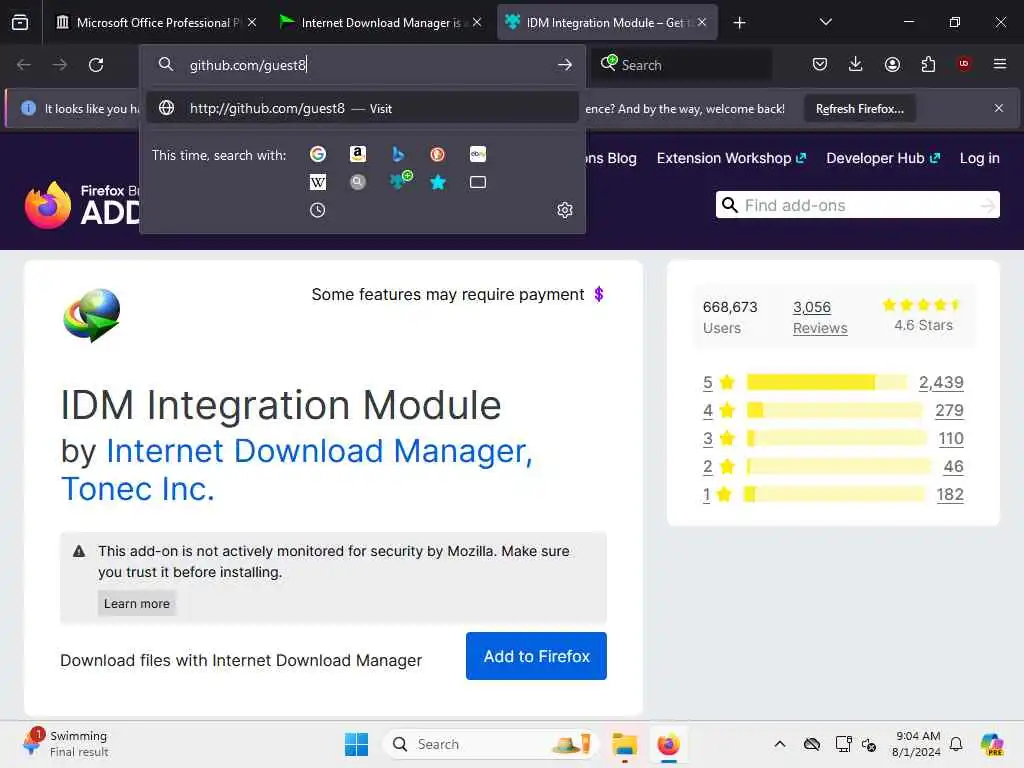This screenshot has width=1024, height=768.
Task: Open the Pocket save icon
Action: click(x=820, y=65)
